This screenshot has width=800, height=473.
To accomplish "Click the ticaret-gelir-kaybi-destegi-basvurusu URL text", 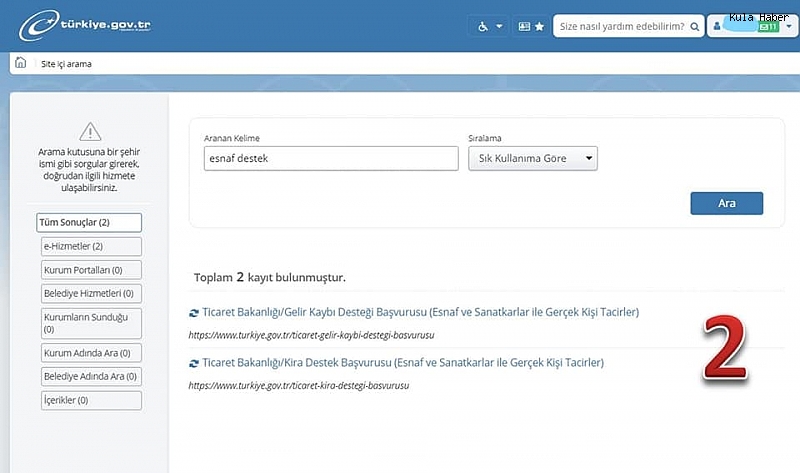I will click(x=311, y=335).
